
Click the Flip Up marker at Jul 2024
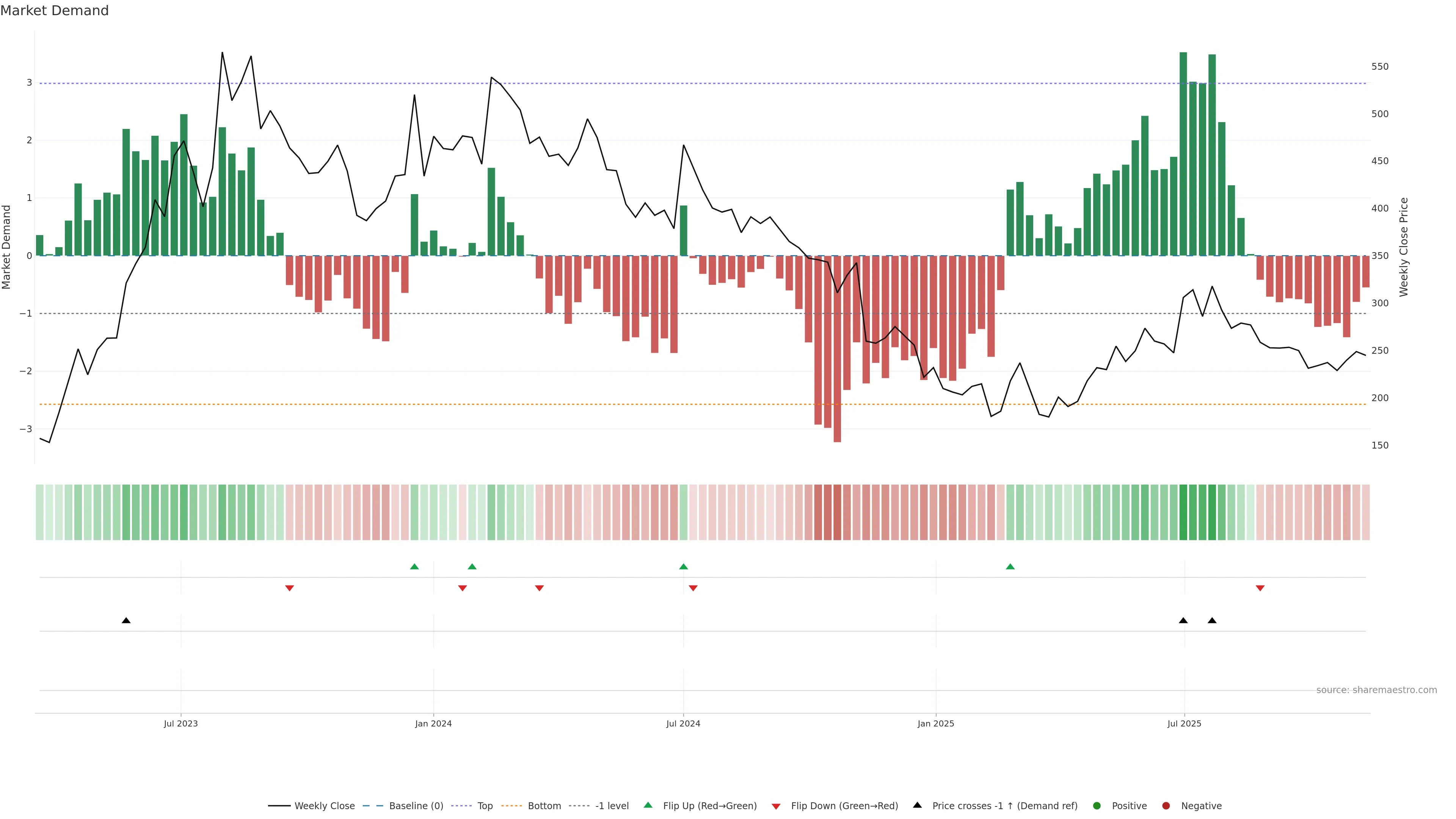tap(683, 566)
